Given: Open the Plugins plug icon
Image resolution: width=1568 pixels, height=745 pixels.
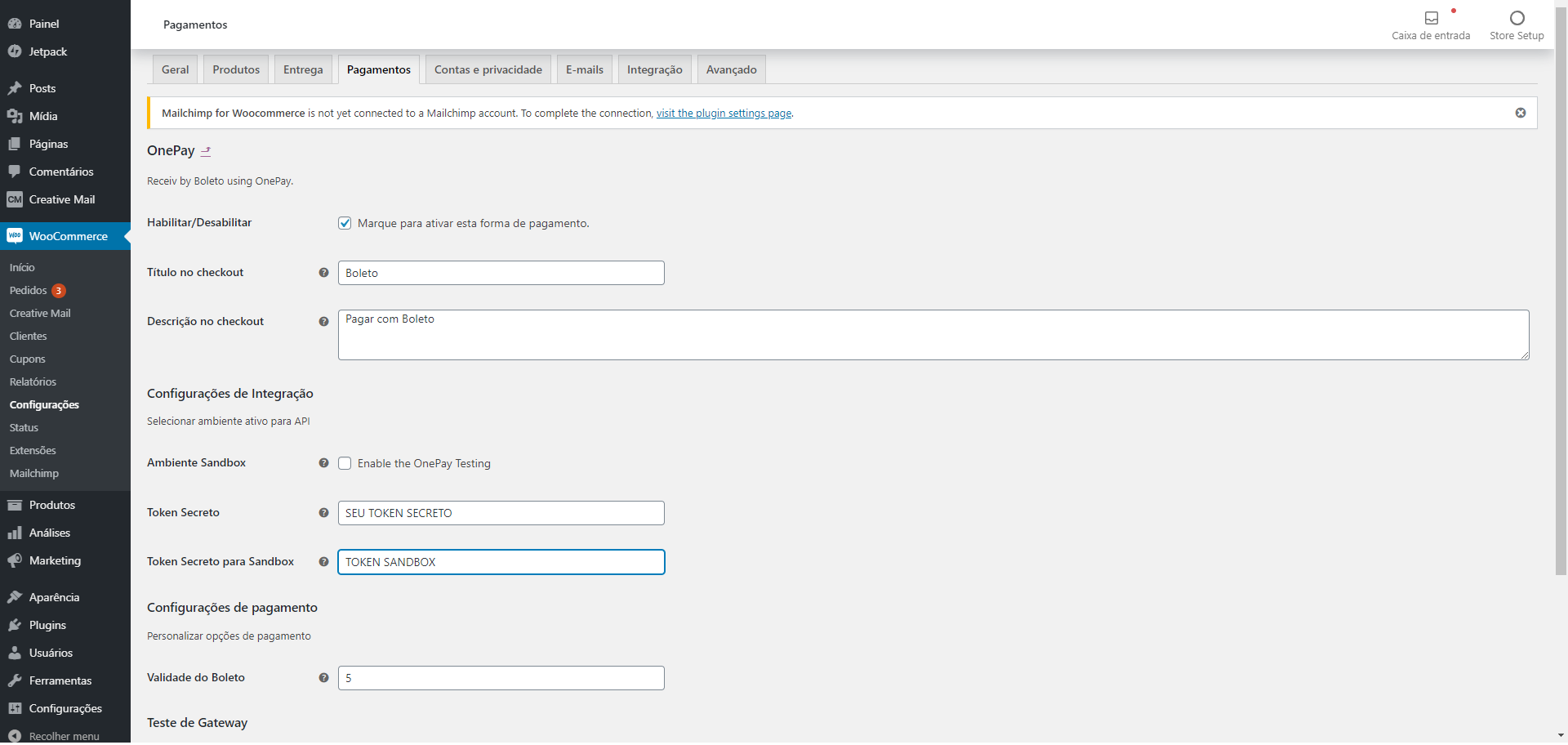Looking at the screenshot, I should point(15,625).
